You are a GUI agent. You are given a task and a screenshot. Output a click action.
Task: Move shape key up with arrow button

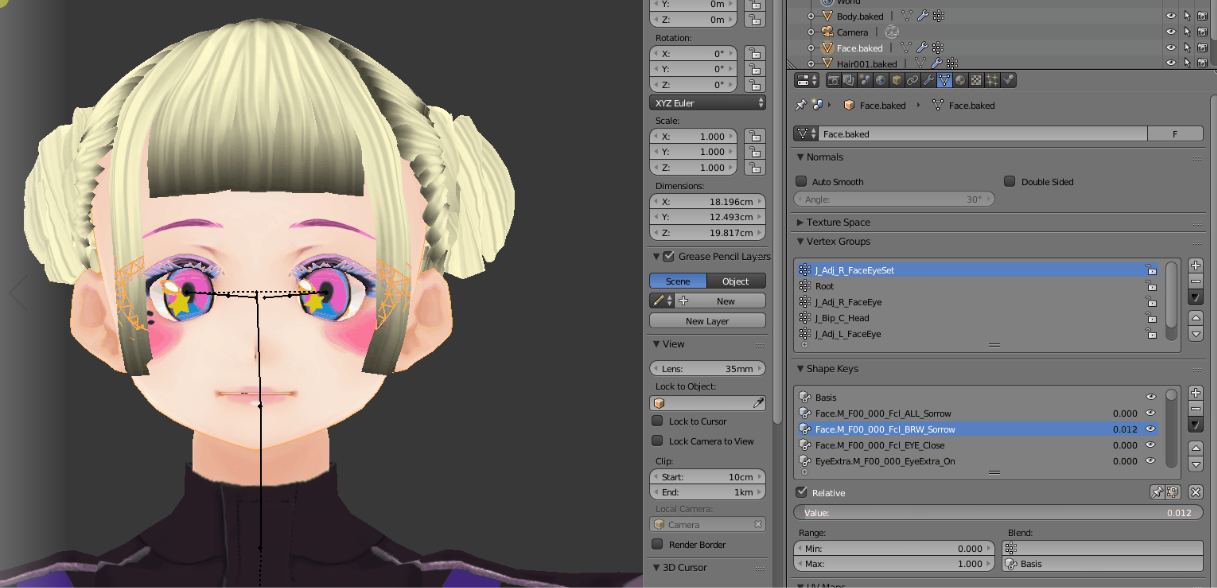coord(1196,447)
